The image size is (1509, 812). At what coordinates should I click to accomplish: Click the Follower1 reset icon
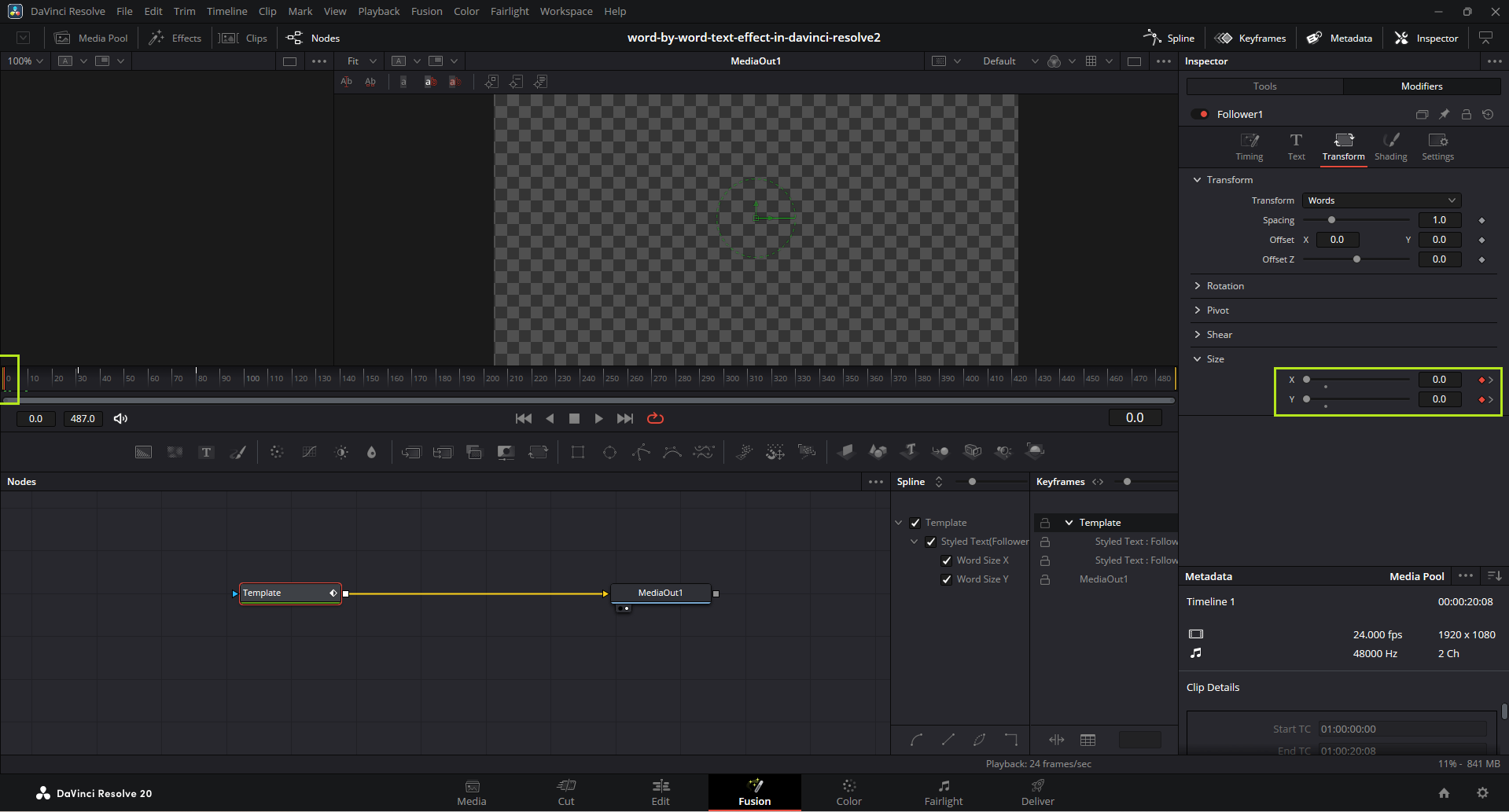[x=1488, y=114]
